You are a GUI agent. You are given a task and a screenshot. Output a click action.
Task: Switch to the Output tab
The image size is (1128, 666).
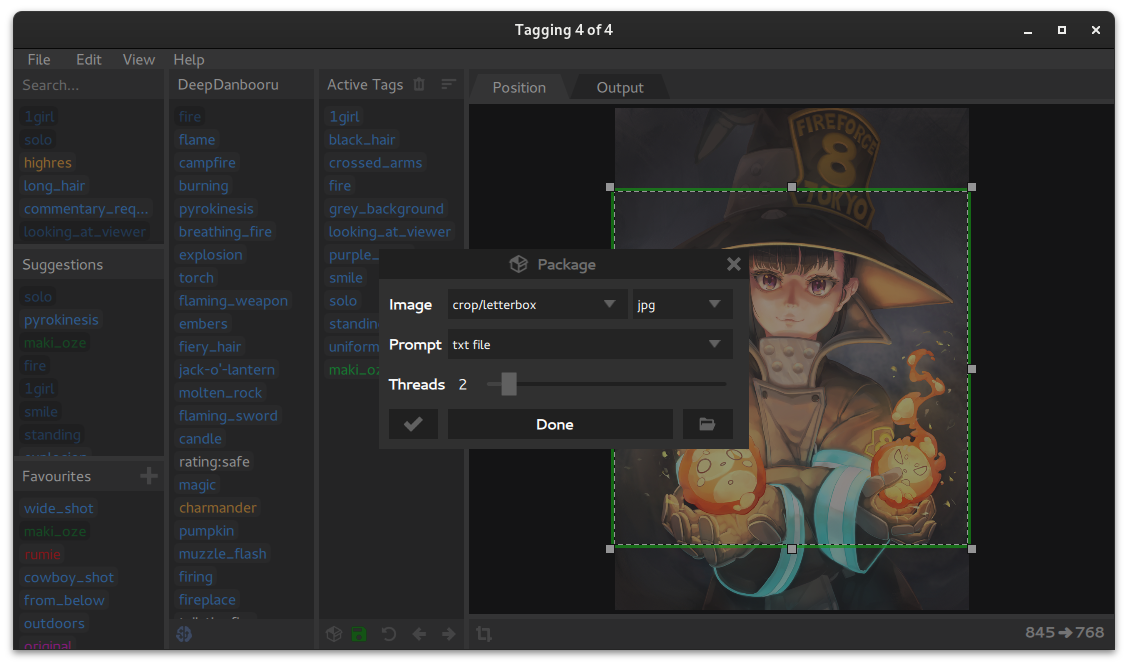click(x=620, y=88)
